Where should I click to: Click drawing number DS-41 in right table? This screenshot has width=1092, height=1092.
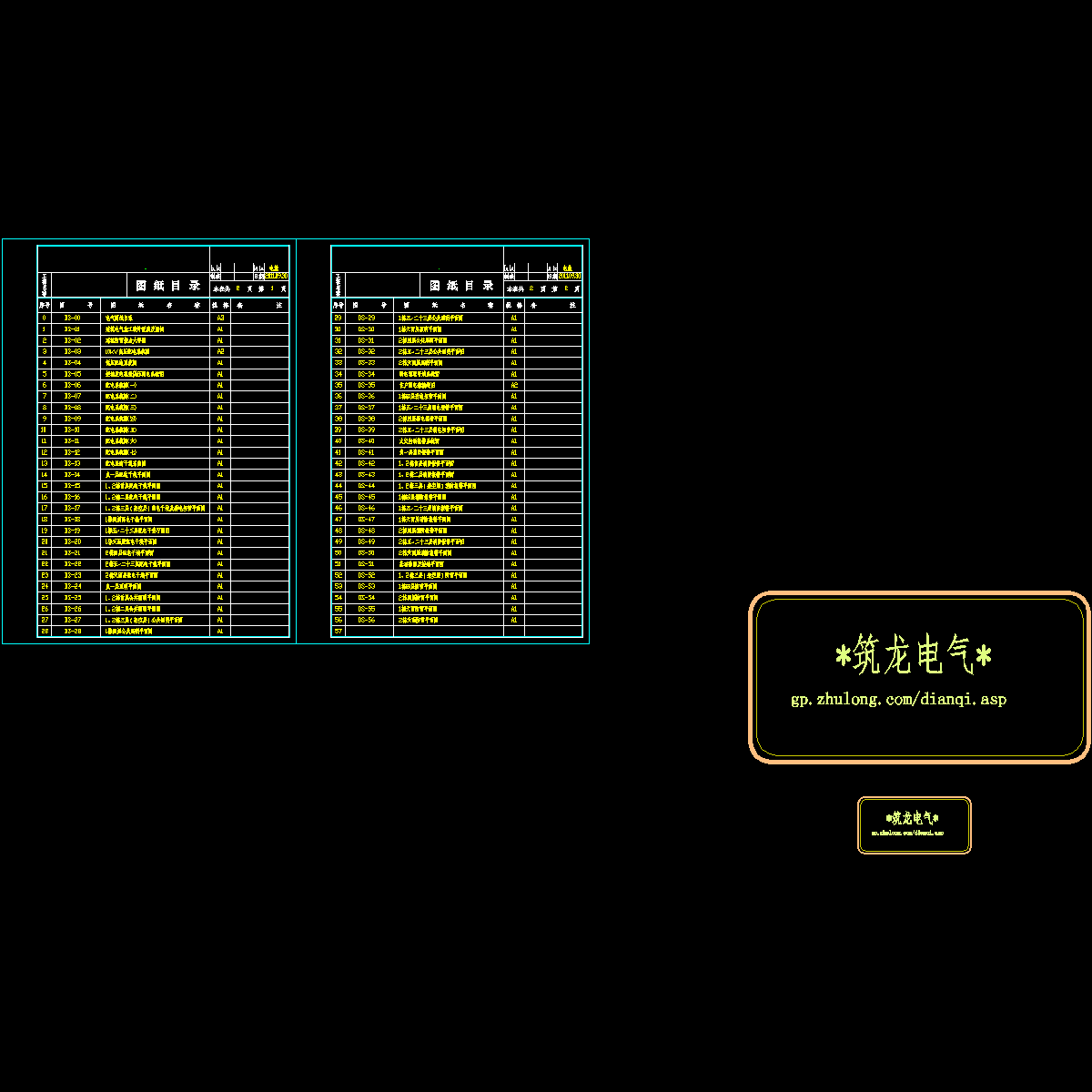point(366,452)
